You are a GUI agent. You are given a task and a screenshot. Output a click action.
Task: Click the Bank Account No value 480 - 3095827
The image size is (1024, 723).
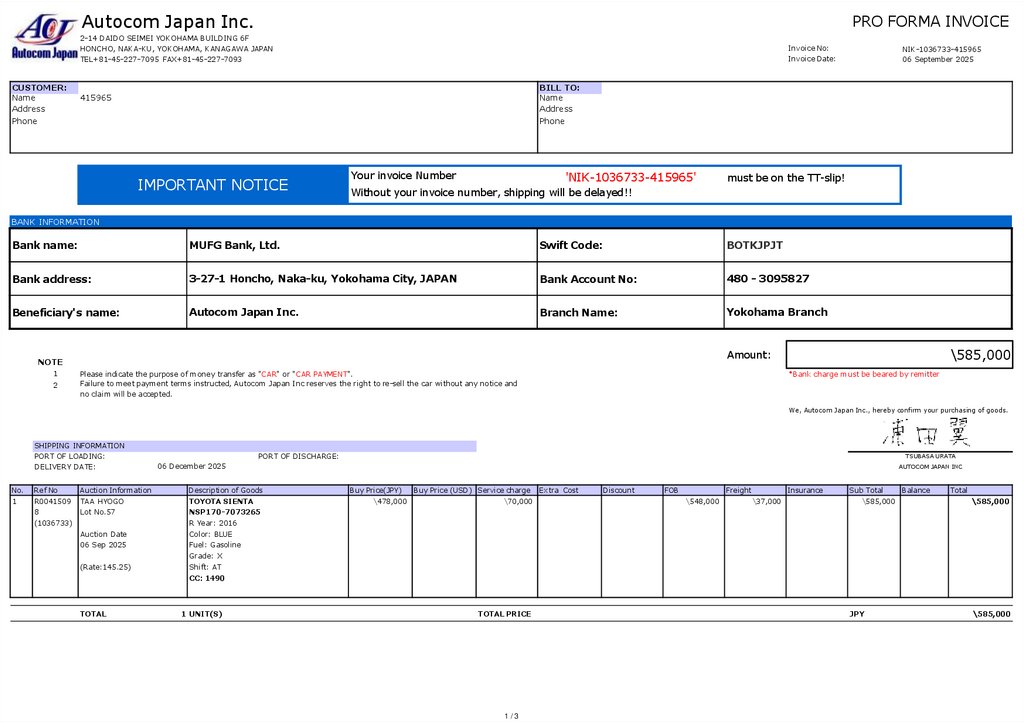[x=767, y=278]
